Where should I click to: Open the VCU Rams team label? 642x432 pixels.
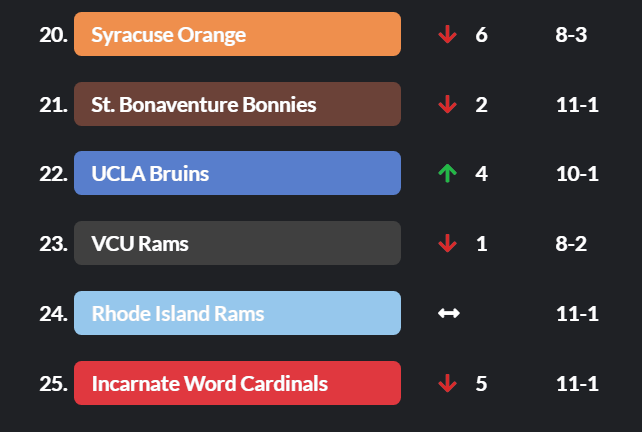(237, 243)
